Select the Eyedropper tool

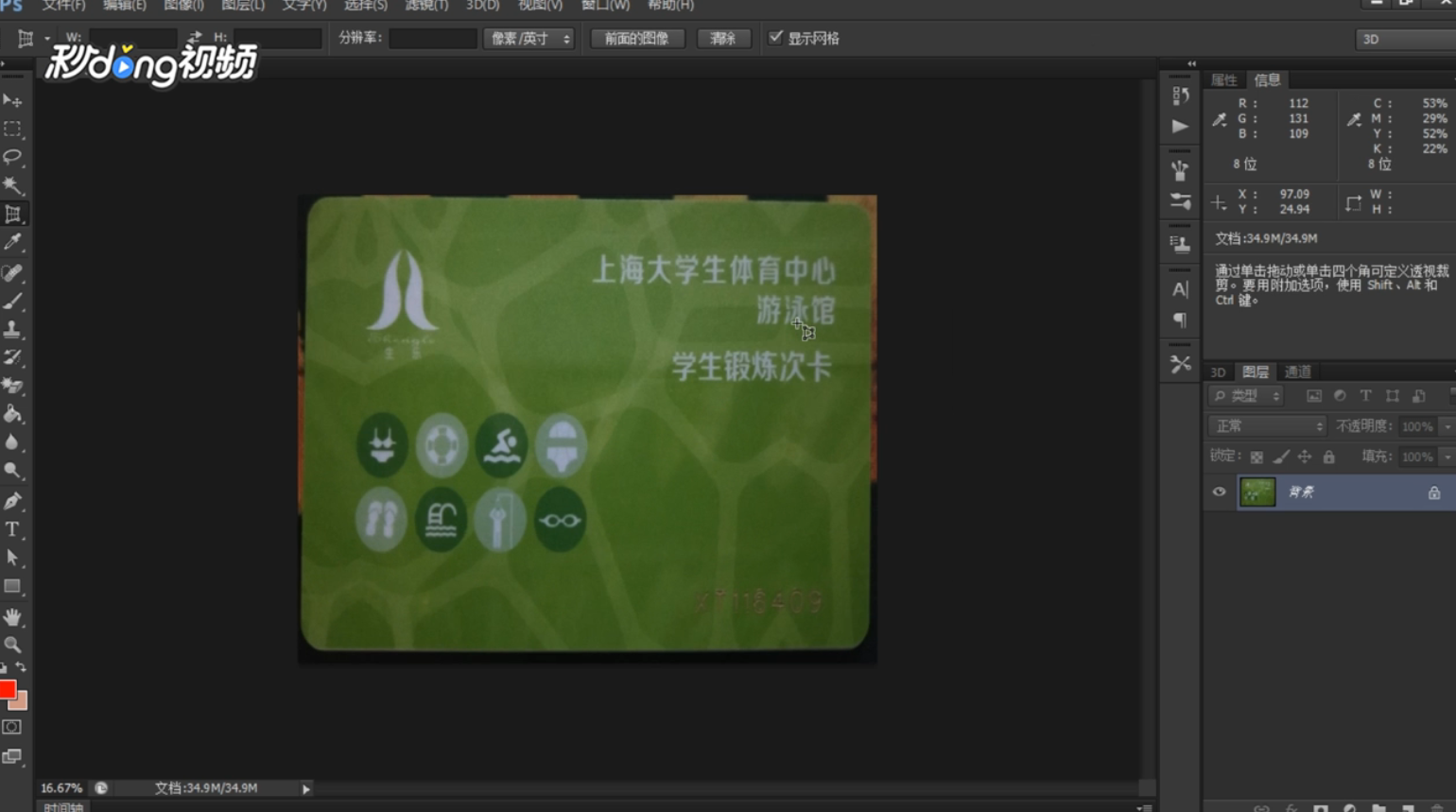tap(12, 243)
